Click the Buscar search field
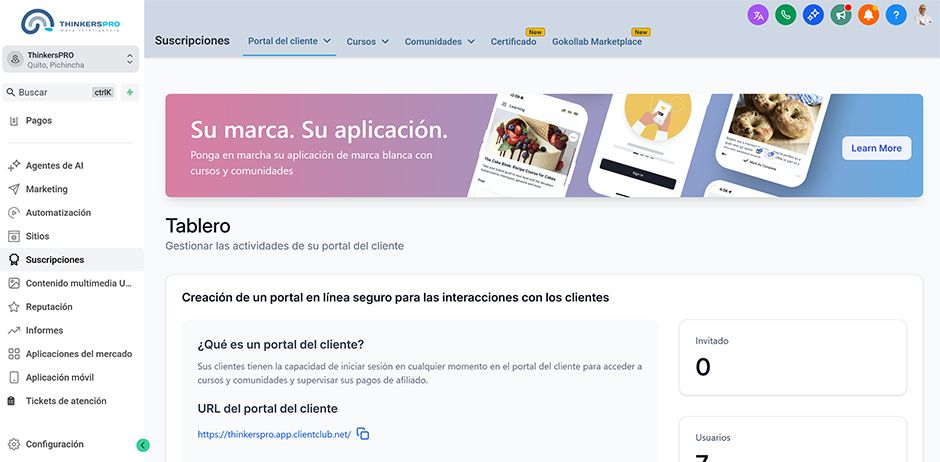 [x=50, y=92]
